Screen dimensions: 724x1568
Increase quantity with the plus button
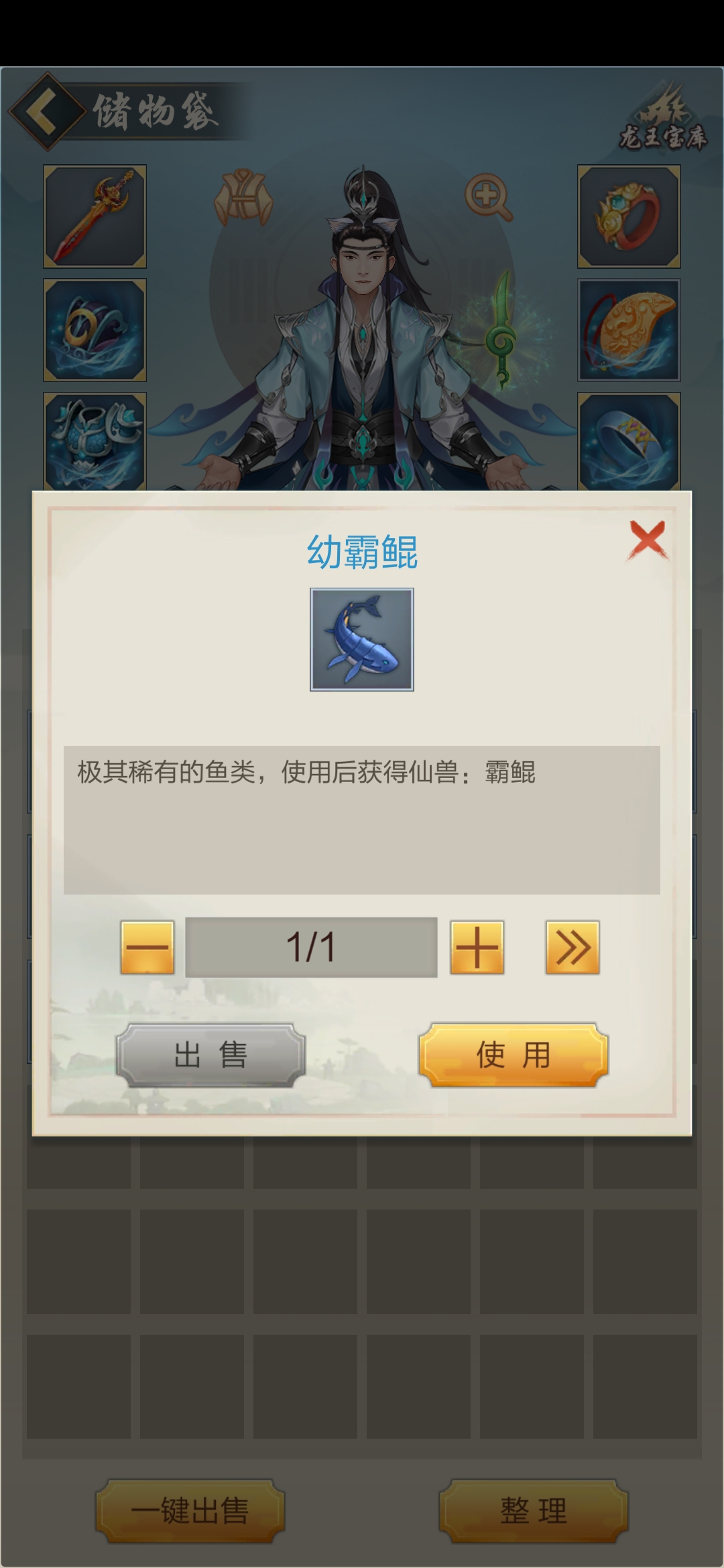(x=477, y=948)
